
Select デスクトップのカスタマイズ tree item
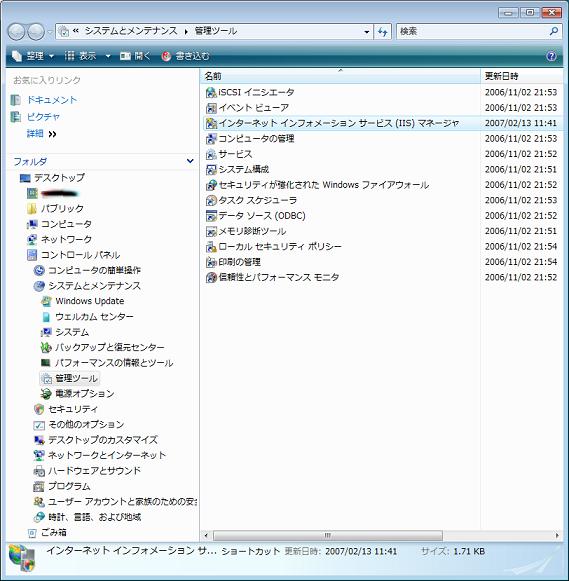[x=103, y=440]
